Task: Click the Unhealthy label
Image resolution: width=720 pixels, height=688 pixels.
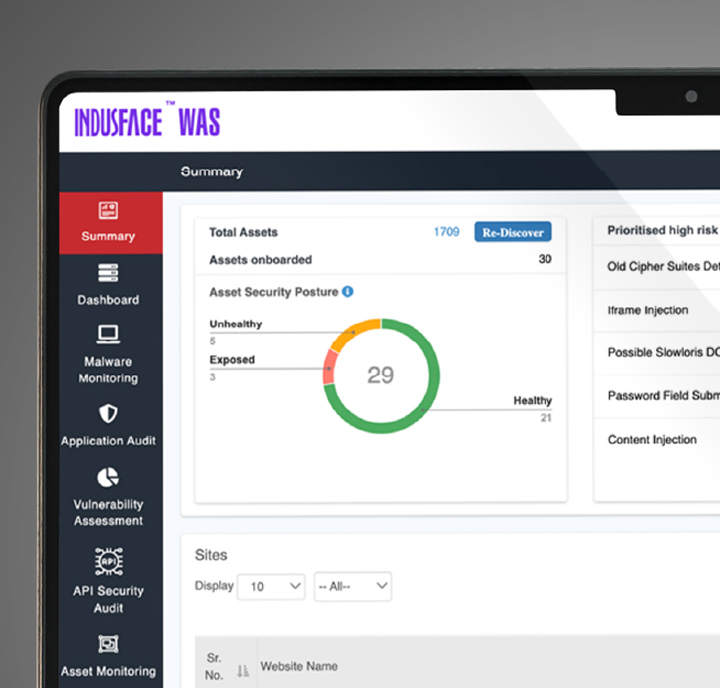Action: click(236, 324)
